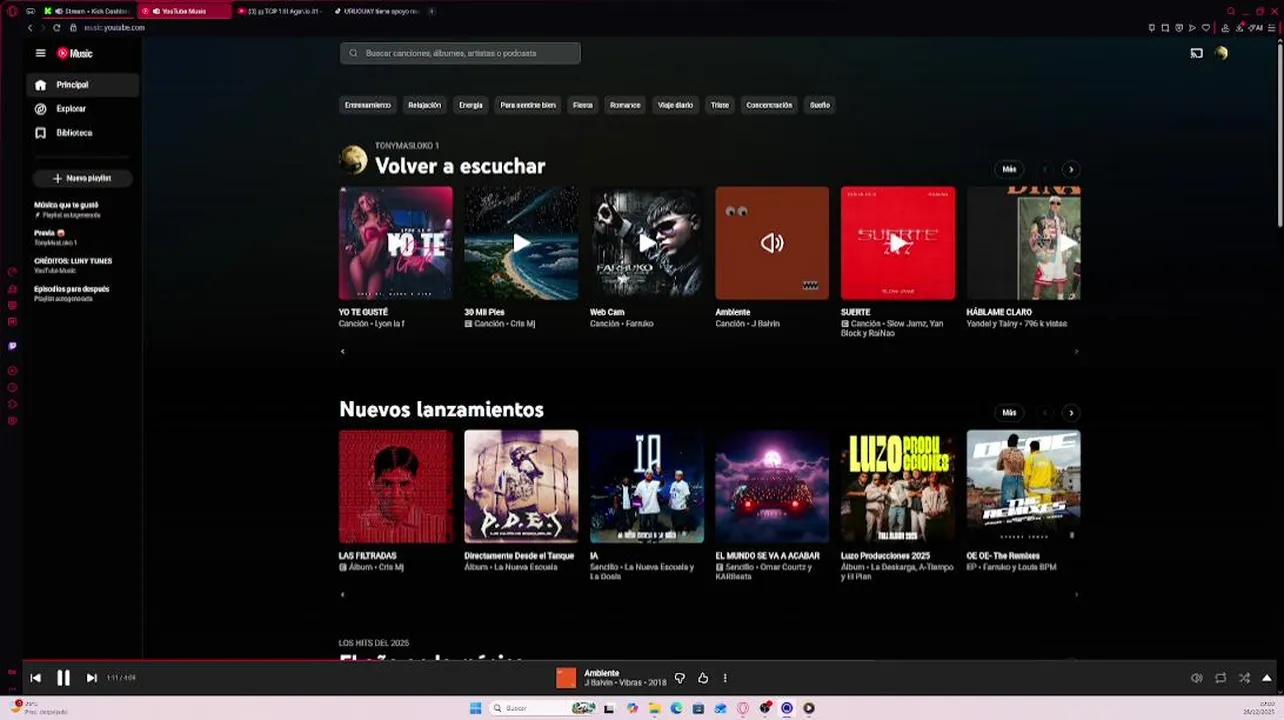Open Directamente Desde el Tanque album cover
The height and width of the screenshot is (720, 1284).
click(521, 487)
